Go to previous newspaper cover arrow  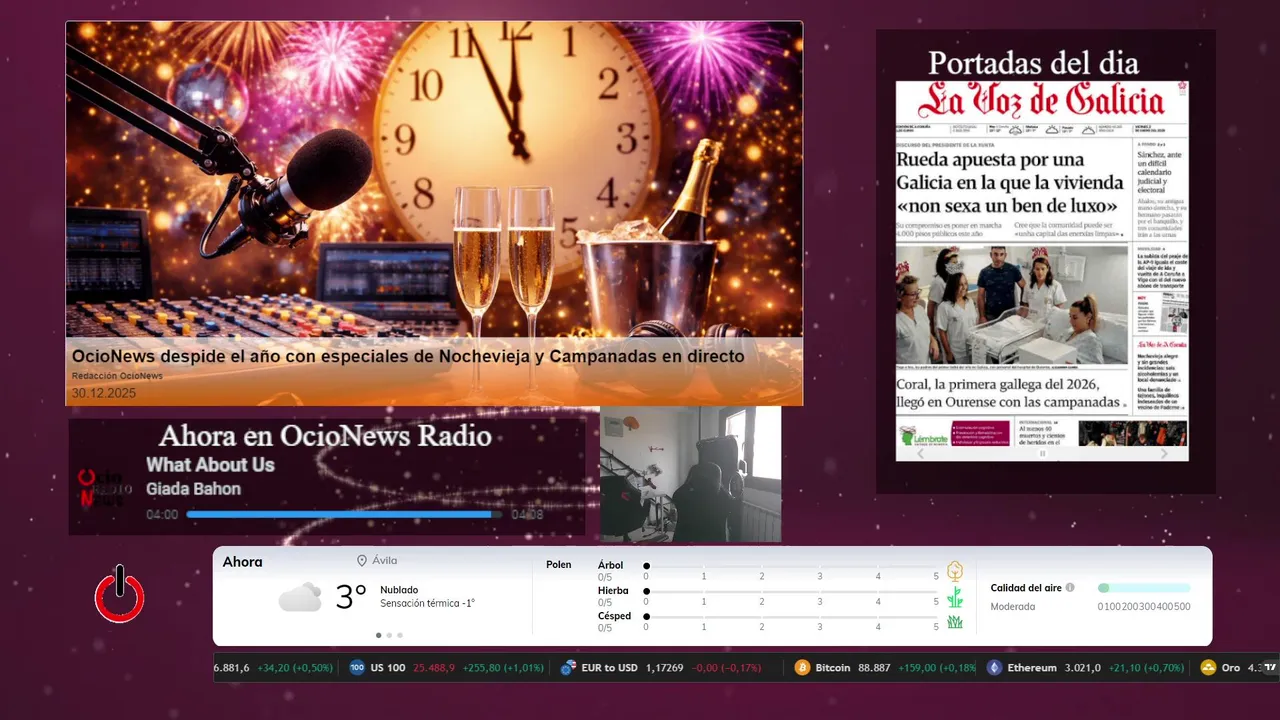tap(921, 454)
